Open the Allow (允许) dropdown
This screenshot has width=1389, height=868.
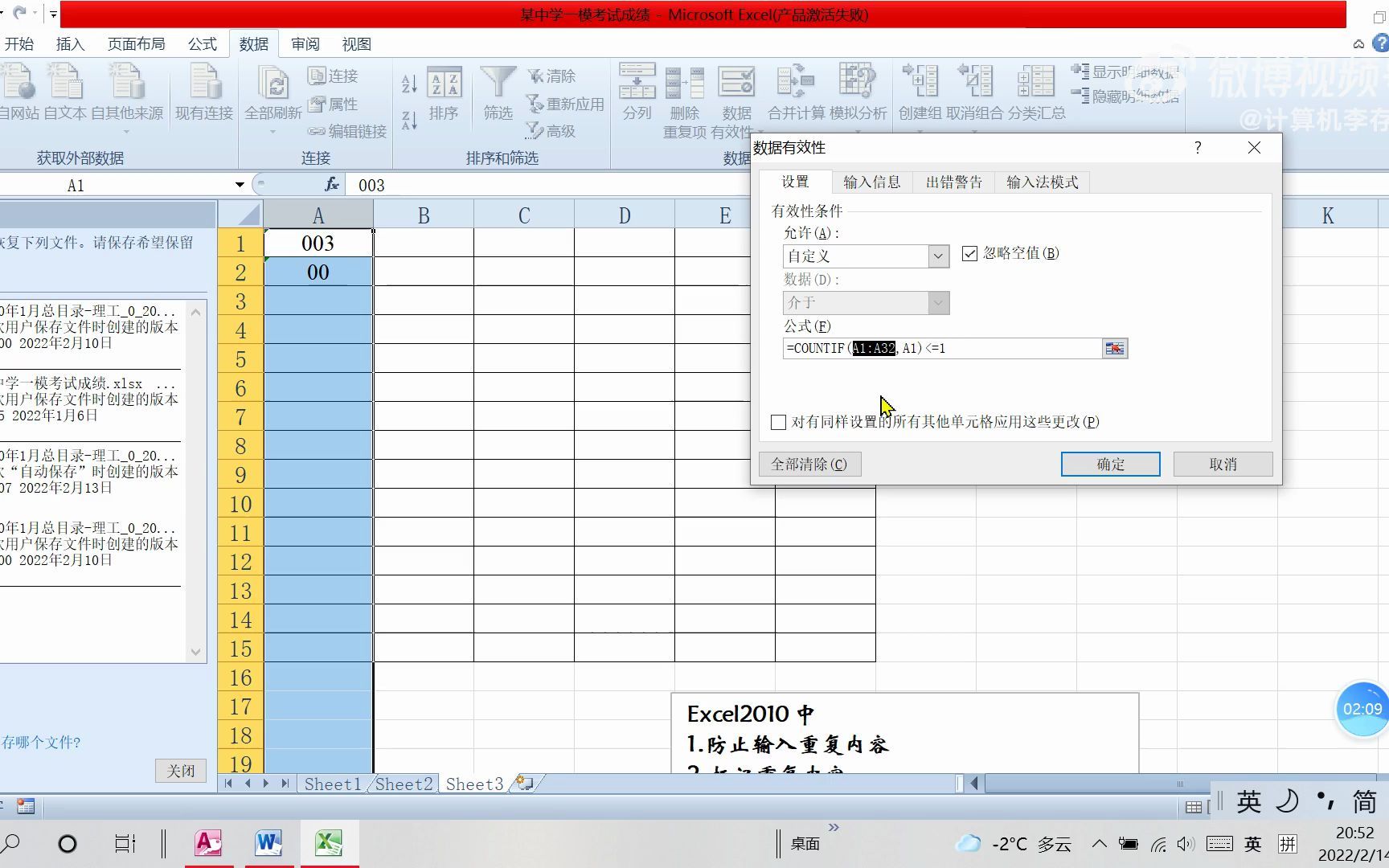click(938, 256)
